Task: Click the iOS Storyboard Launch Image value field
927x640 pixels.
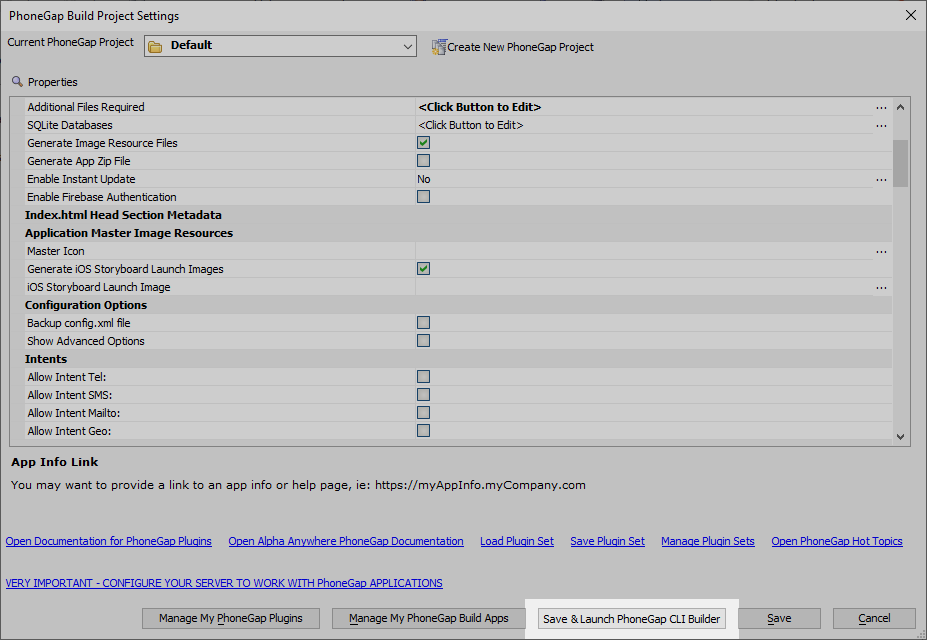Action: 644,287
